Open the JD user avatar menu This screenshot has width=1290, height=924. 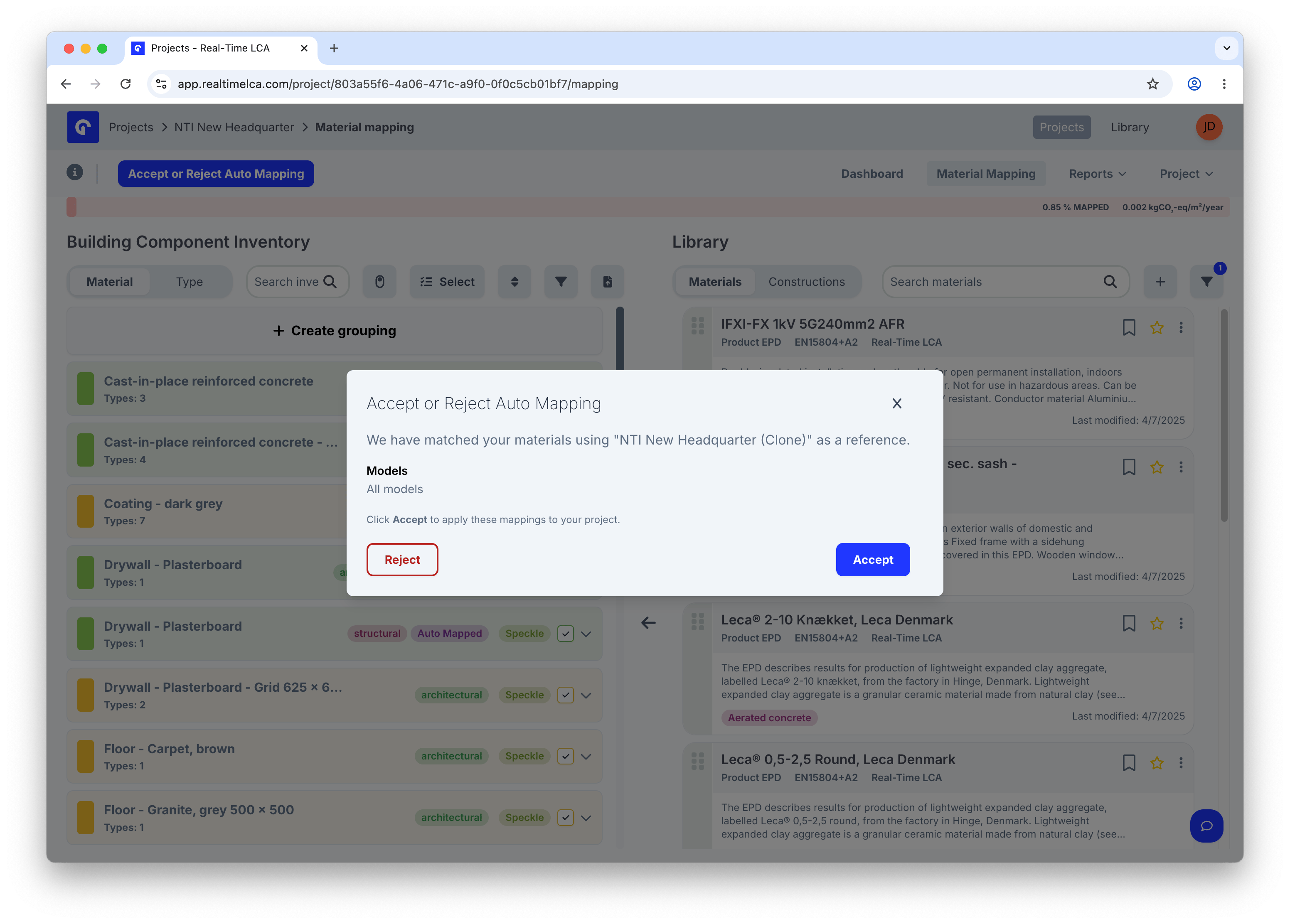pyautogui.click(x=1209, y=127)
